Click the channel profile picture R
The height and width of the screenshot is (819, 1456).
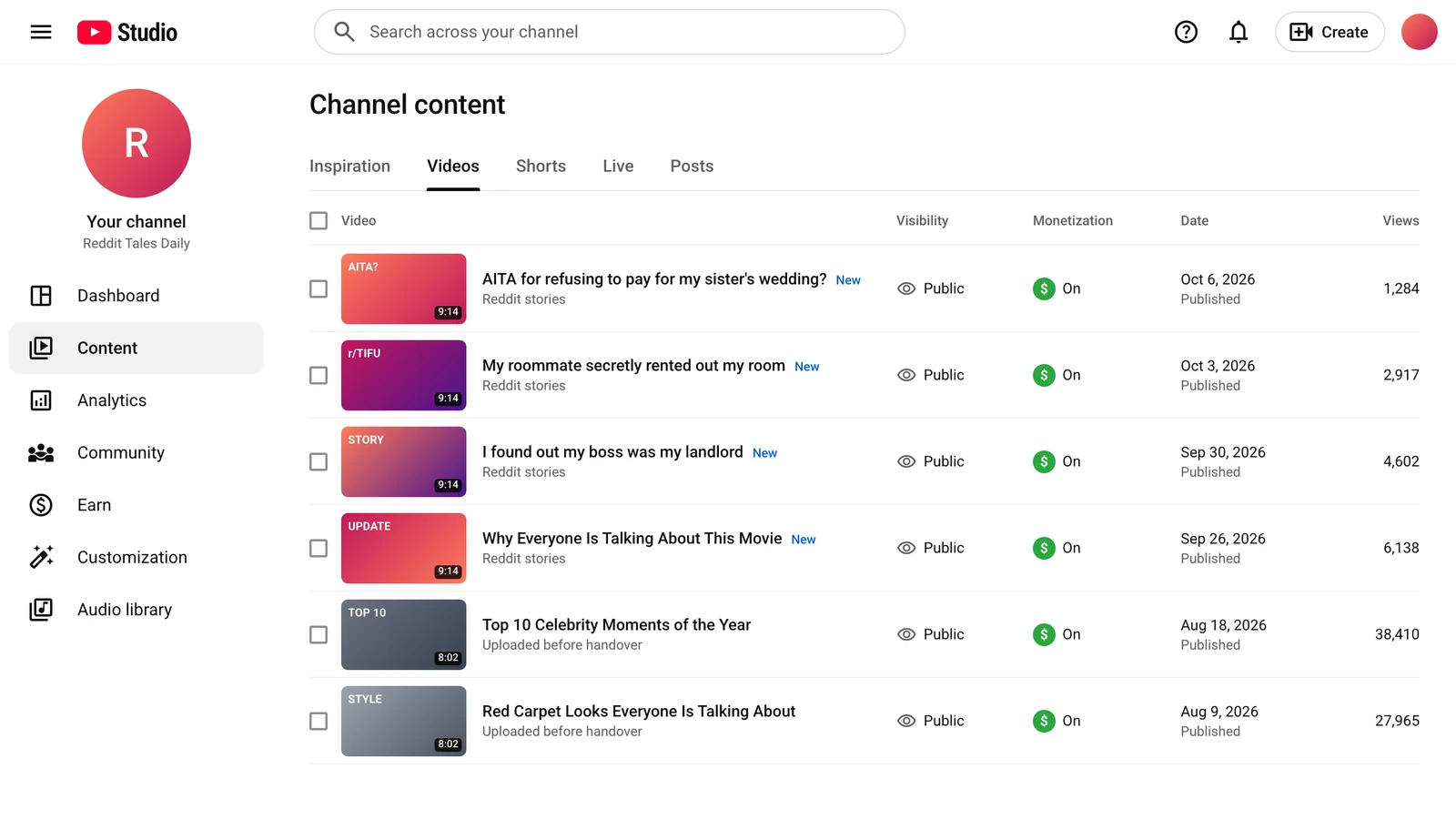136,143
